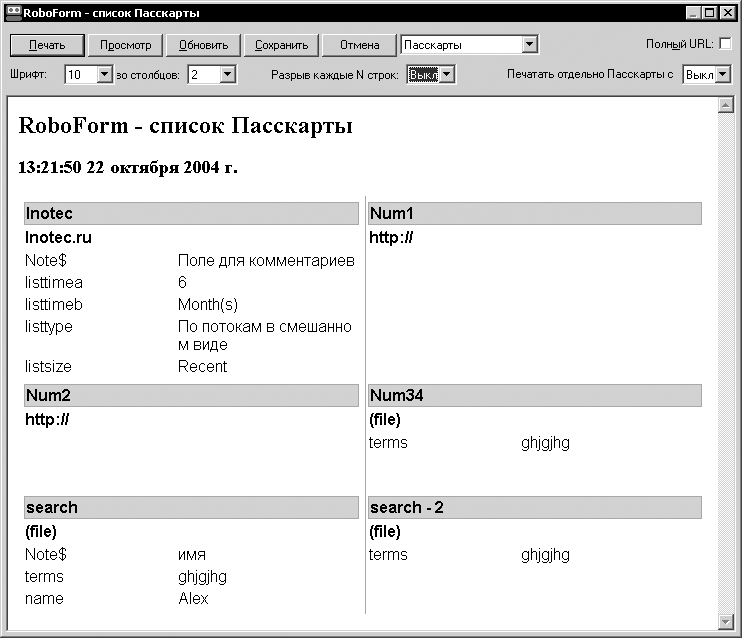Select the Num2 passcard header
The image size is (742, 638).
point(191,395)
